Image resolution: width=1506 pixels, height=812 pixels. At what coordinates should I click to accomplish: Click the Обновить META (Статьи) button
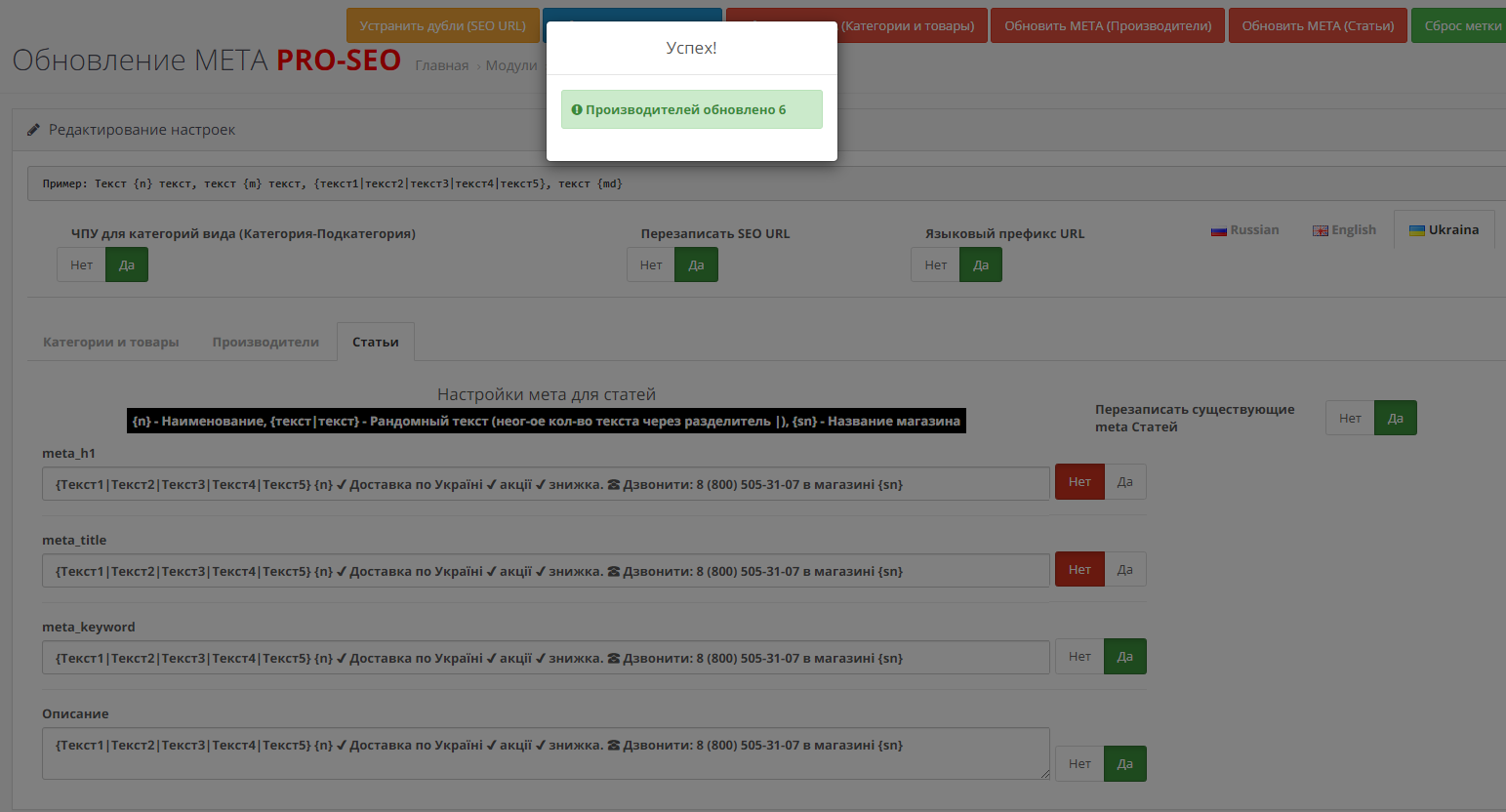coord(1318,26)
